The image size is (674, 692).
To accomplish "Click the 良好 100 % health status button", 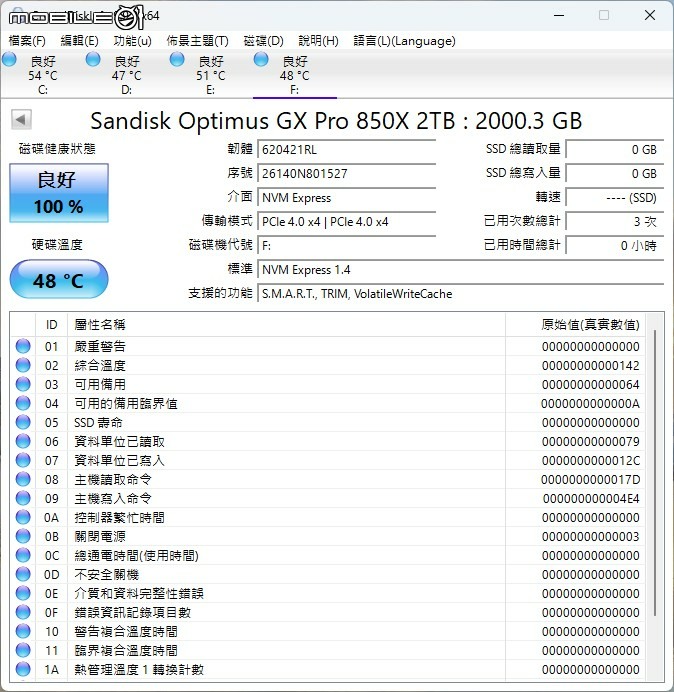I will coord(59,193).
